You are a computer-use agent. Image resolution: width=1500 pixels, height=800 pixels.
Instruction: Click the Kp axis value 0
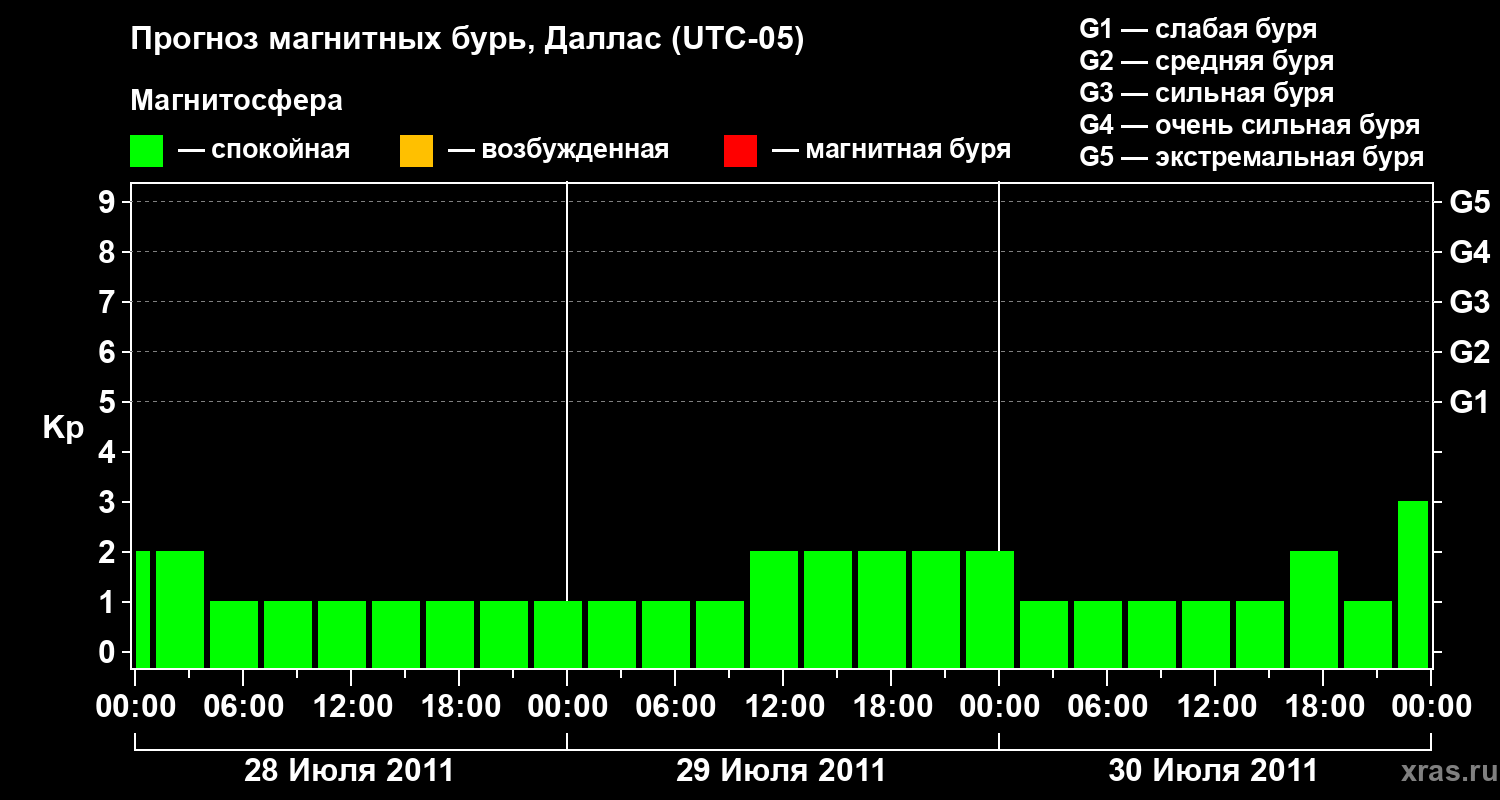tap(109, 653)
